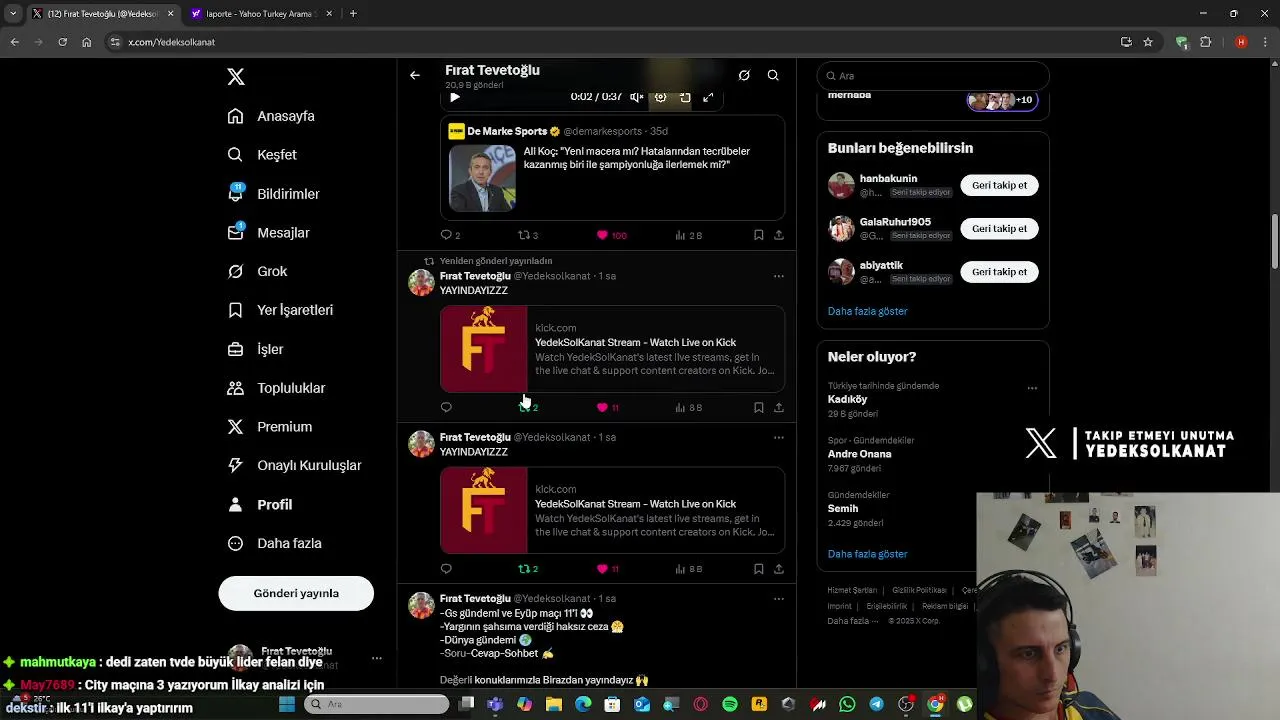Click the Ara search field on X
This screenshot has height=720, width=1280.
pos(933,76)
